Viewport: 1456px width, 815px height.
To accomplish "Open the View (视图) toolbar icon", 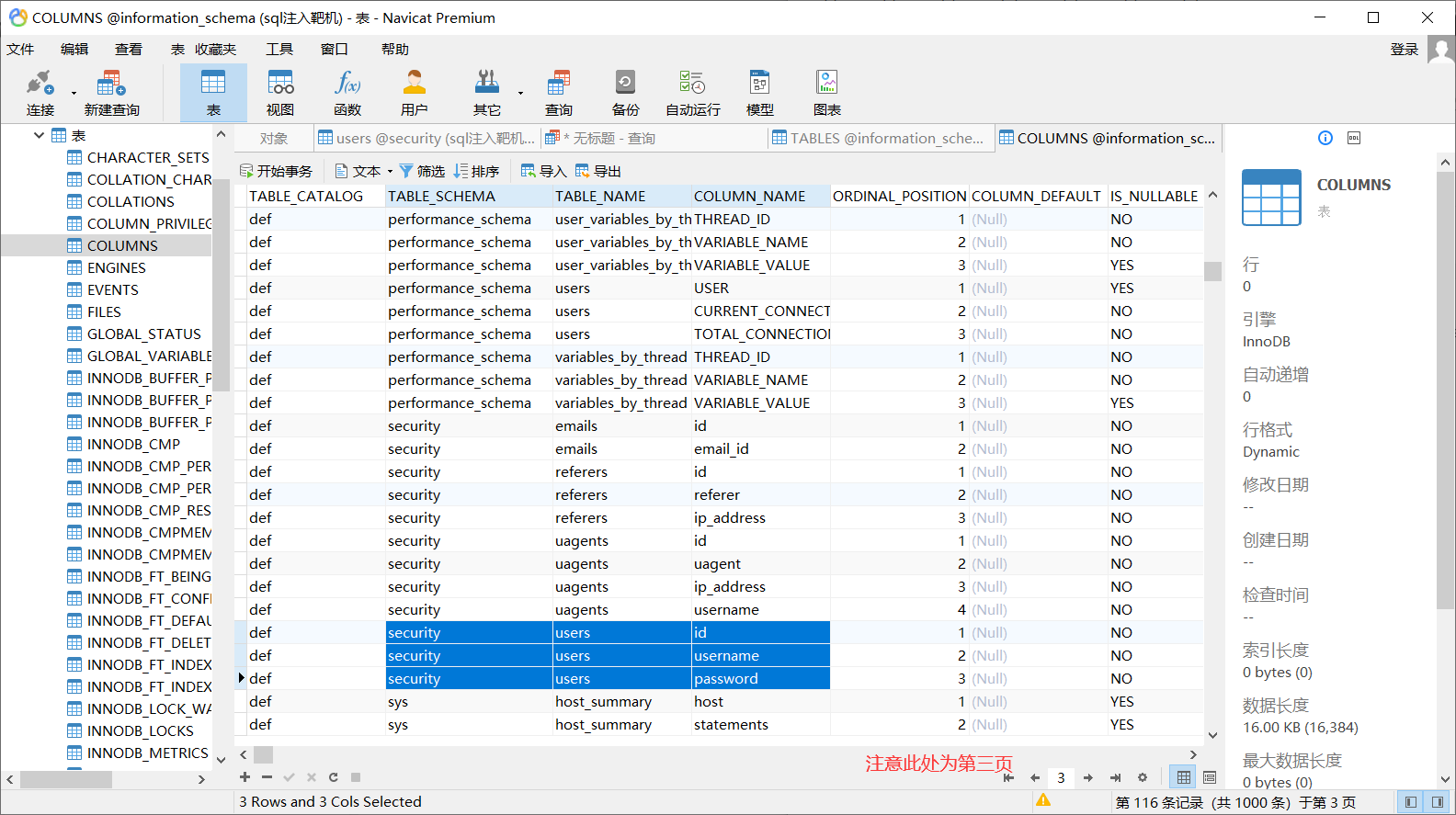I will tap(280, 92).
